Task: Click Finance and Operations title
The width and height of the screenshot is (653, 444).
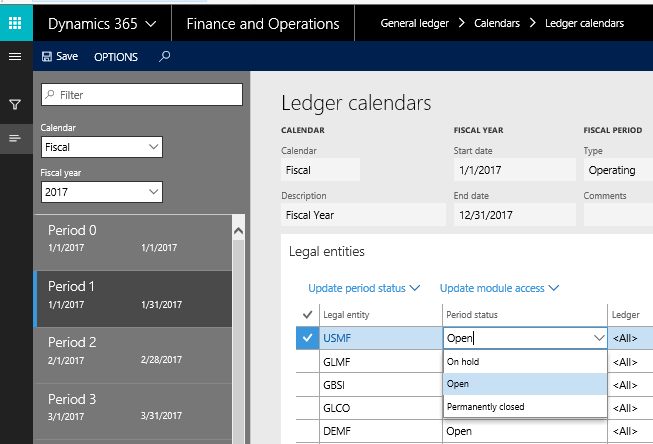Action: [x=263, y=24]
